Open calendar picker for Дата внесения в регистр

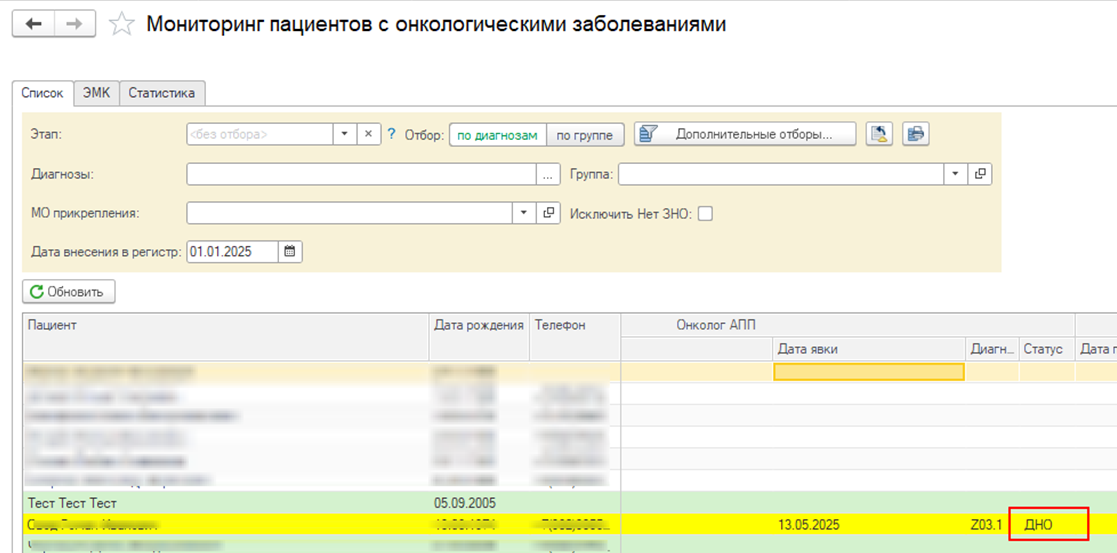point(290,252)
